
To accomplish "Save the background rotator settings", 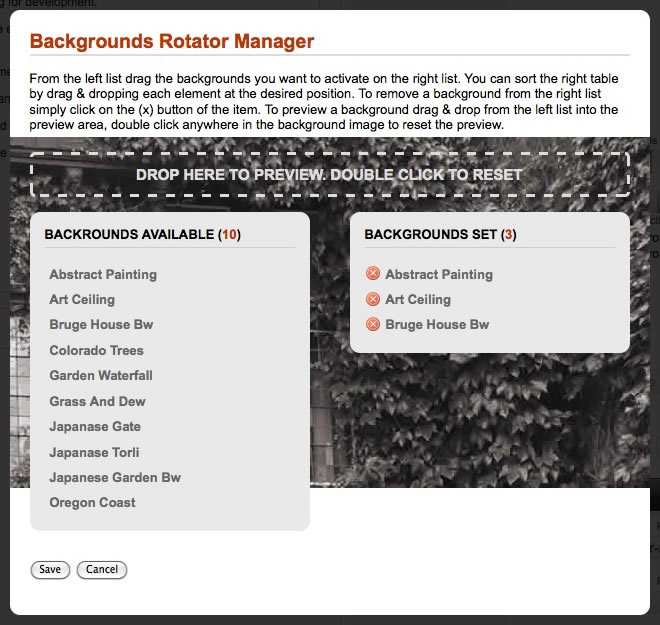I will click(x=50, y=570).
